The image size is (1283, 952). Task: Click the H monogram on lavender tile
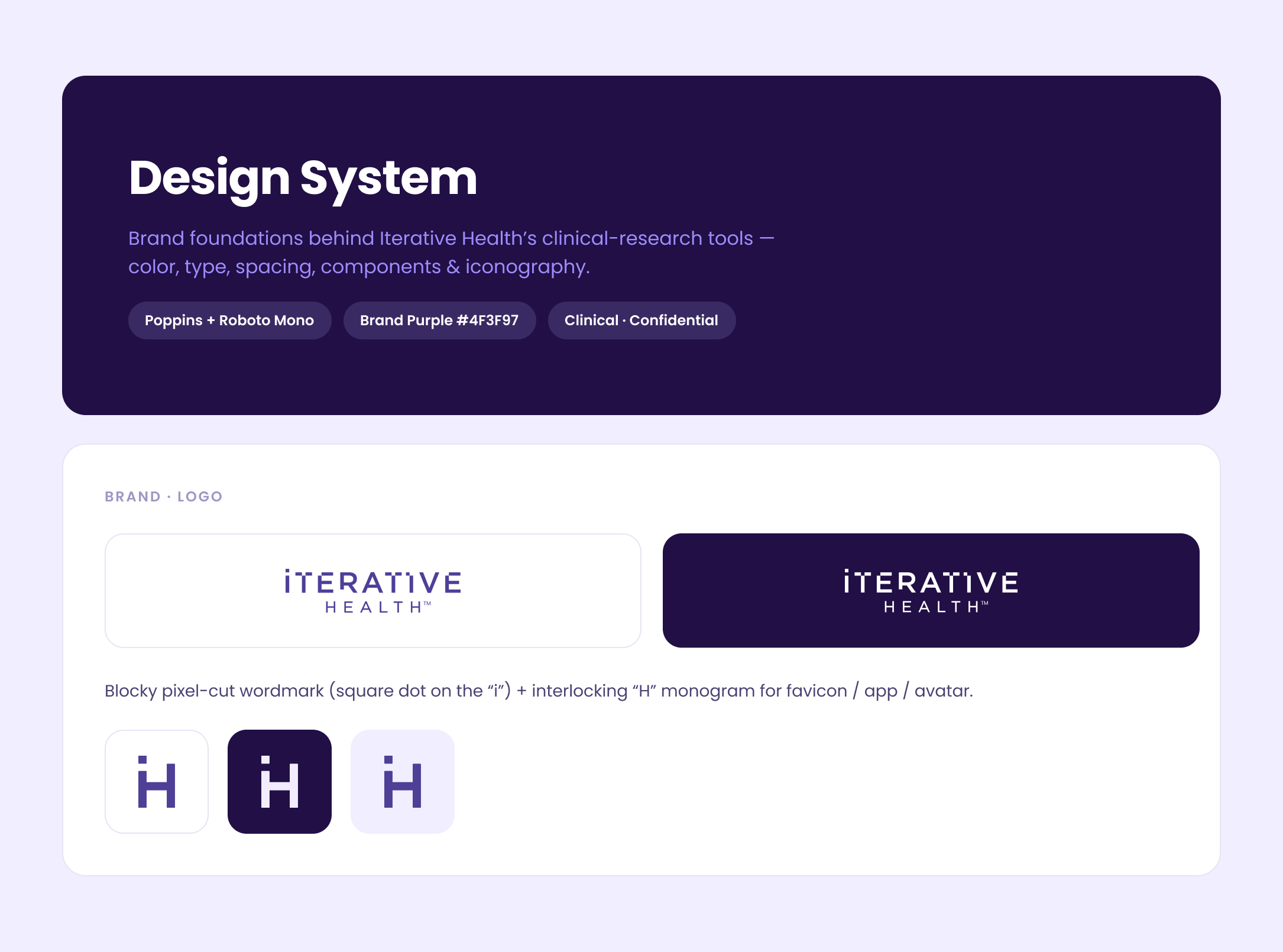pyautogui.click(x=403, y=781)
